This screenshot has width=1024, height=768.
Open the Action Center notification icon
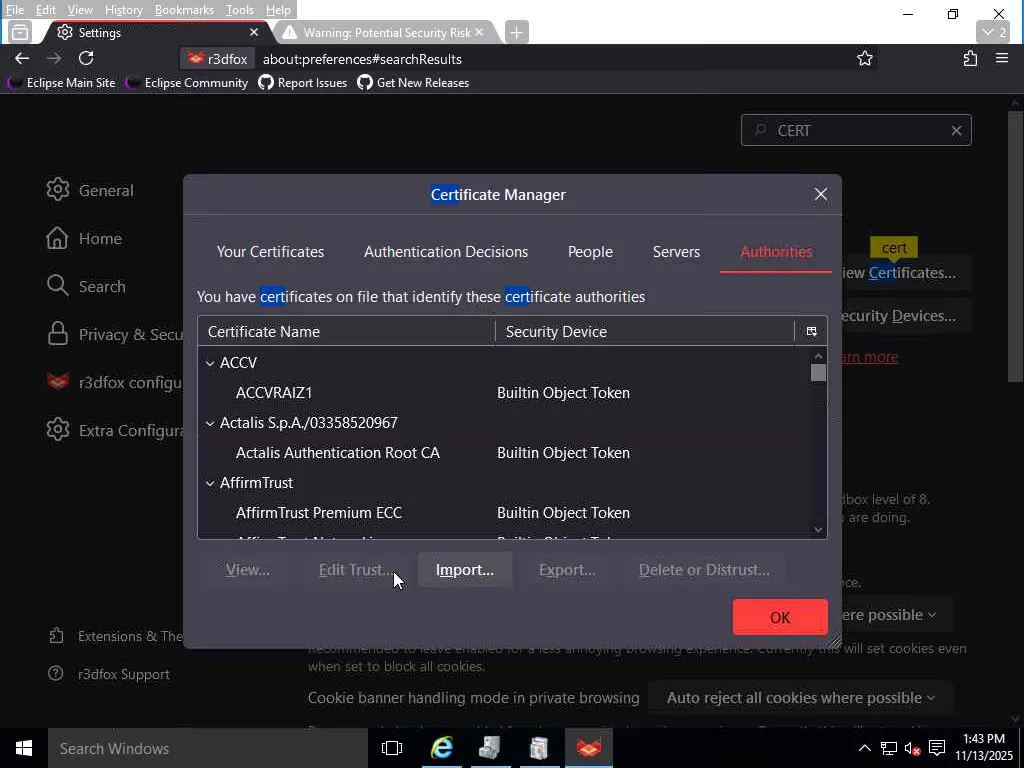[x=937, y=748]
